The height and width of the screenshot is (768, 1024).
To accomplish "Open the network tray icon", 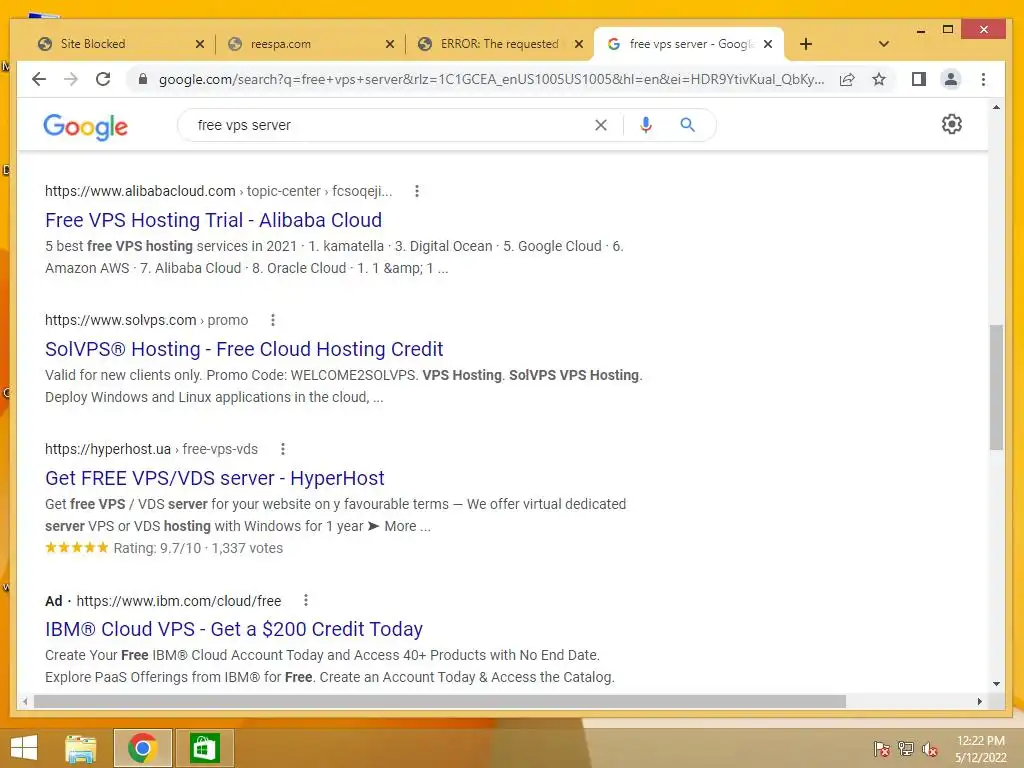I will pos(906,749).
